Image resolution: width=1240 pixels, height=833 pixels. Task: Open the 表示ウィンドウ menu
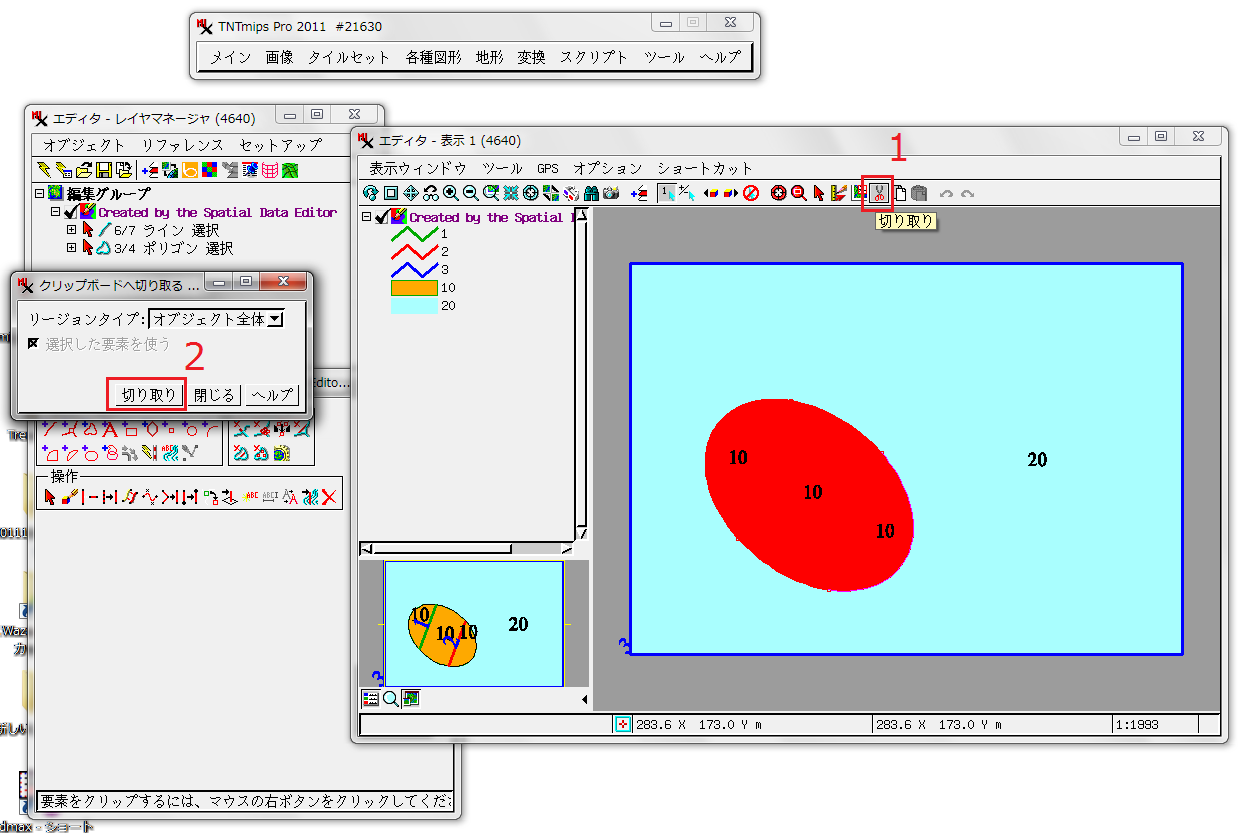coord(418,168)
